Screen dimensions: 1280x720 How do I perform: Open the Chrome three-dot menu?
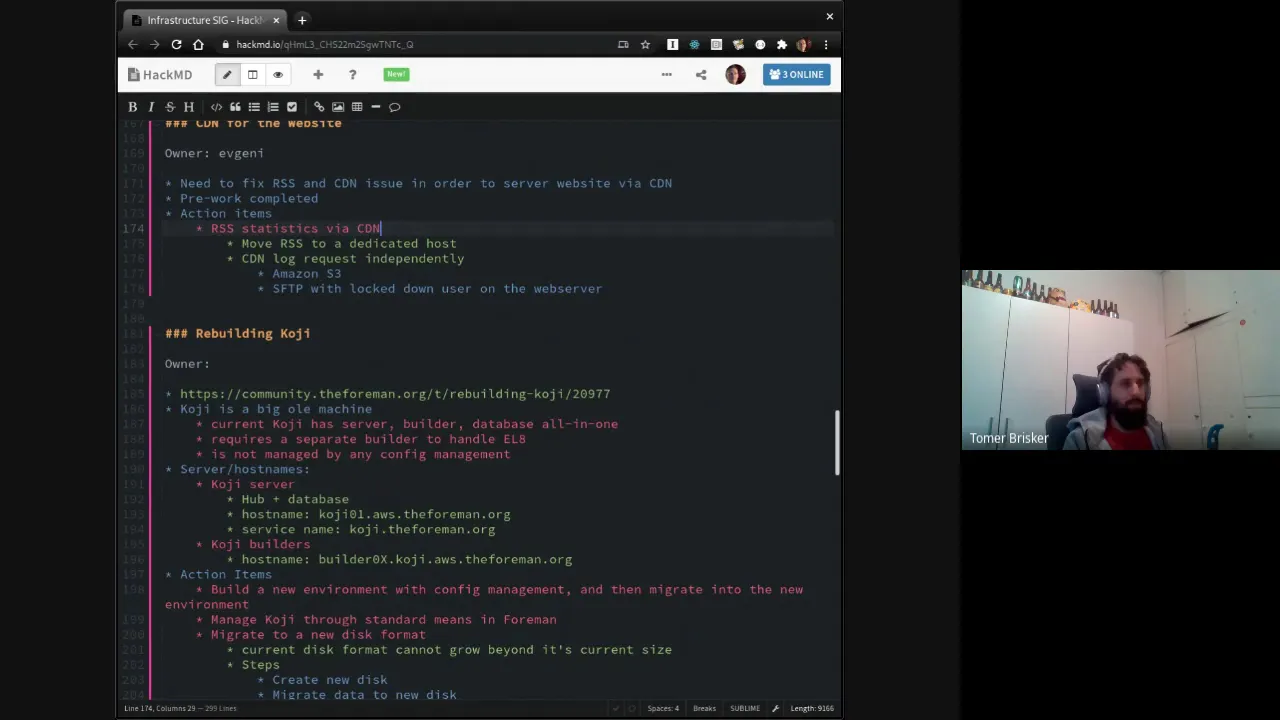pyautogui.click(x=825, y=44)
